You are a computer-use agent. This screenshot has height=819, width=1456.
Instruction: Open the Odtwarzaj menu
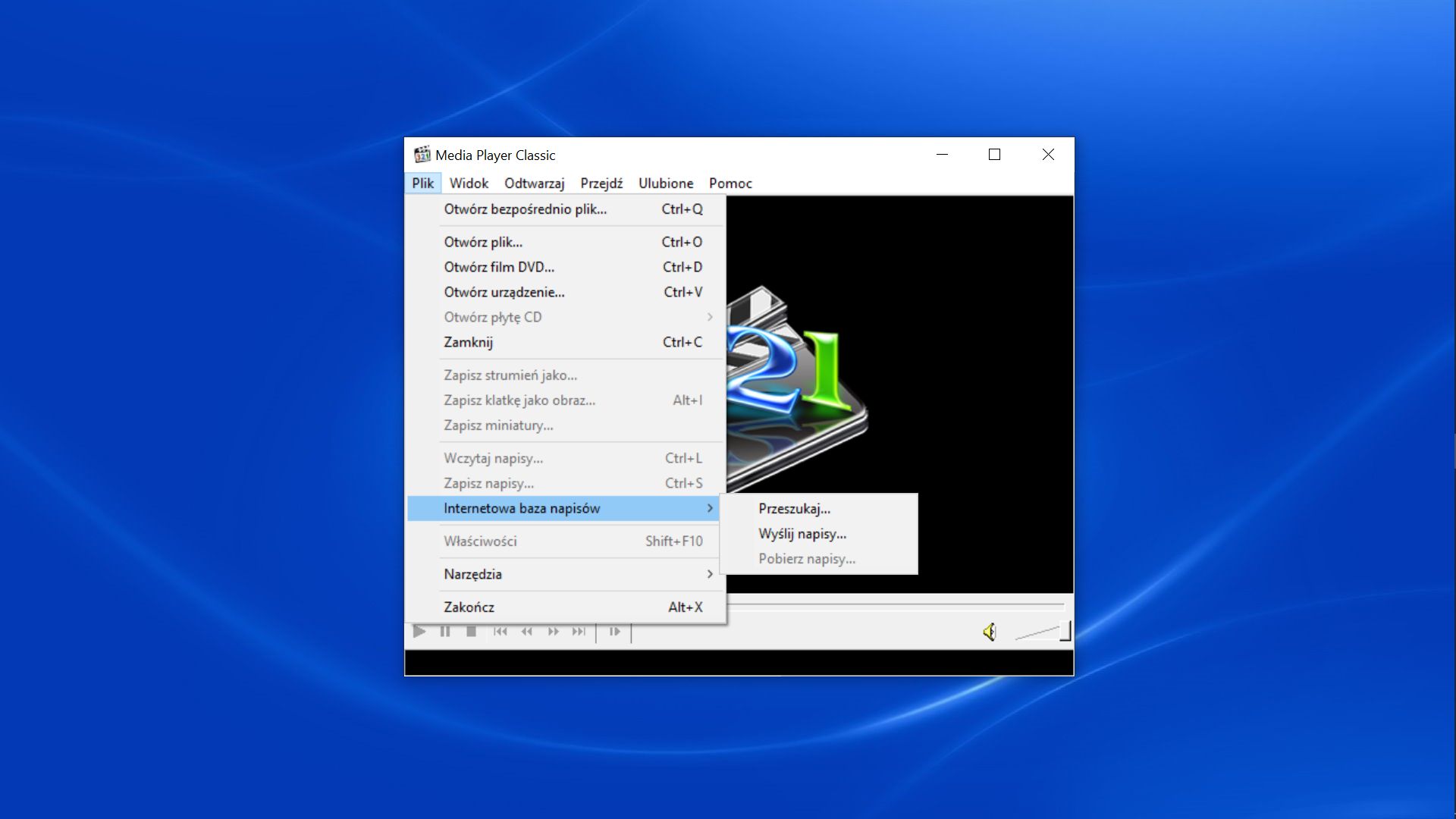pyautogui.click(x=535, y=184)
